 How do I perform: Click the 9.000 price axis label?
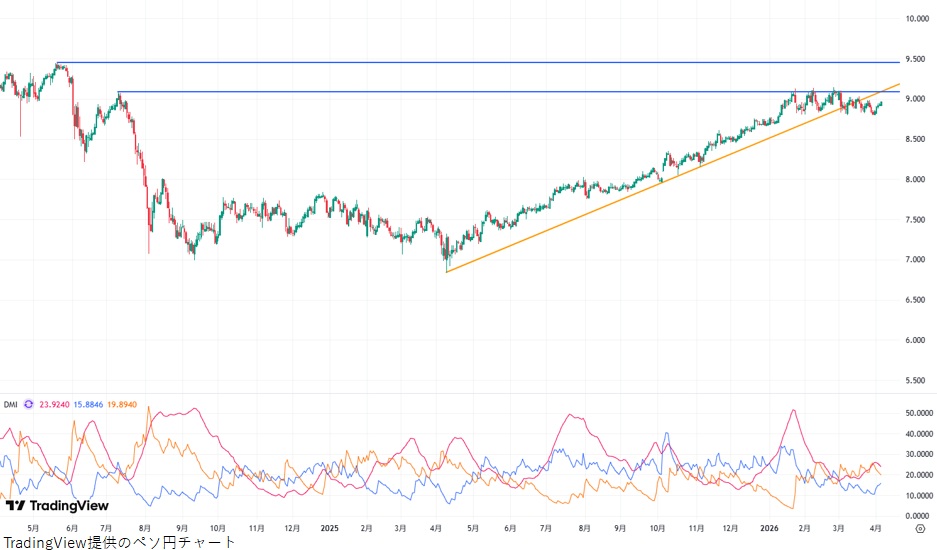(x=917, y=99)
